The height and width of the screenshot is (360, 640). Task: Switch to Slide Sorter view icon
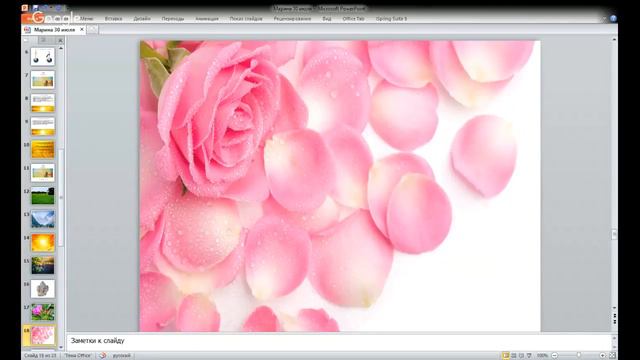pos(514,356)
